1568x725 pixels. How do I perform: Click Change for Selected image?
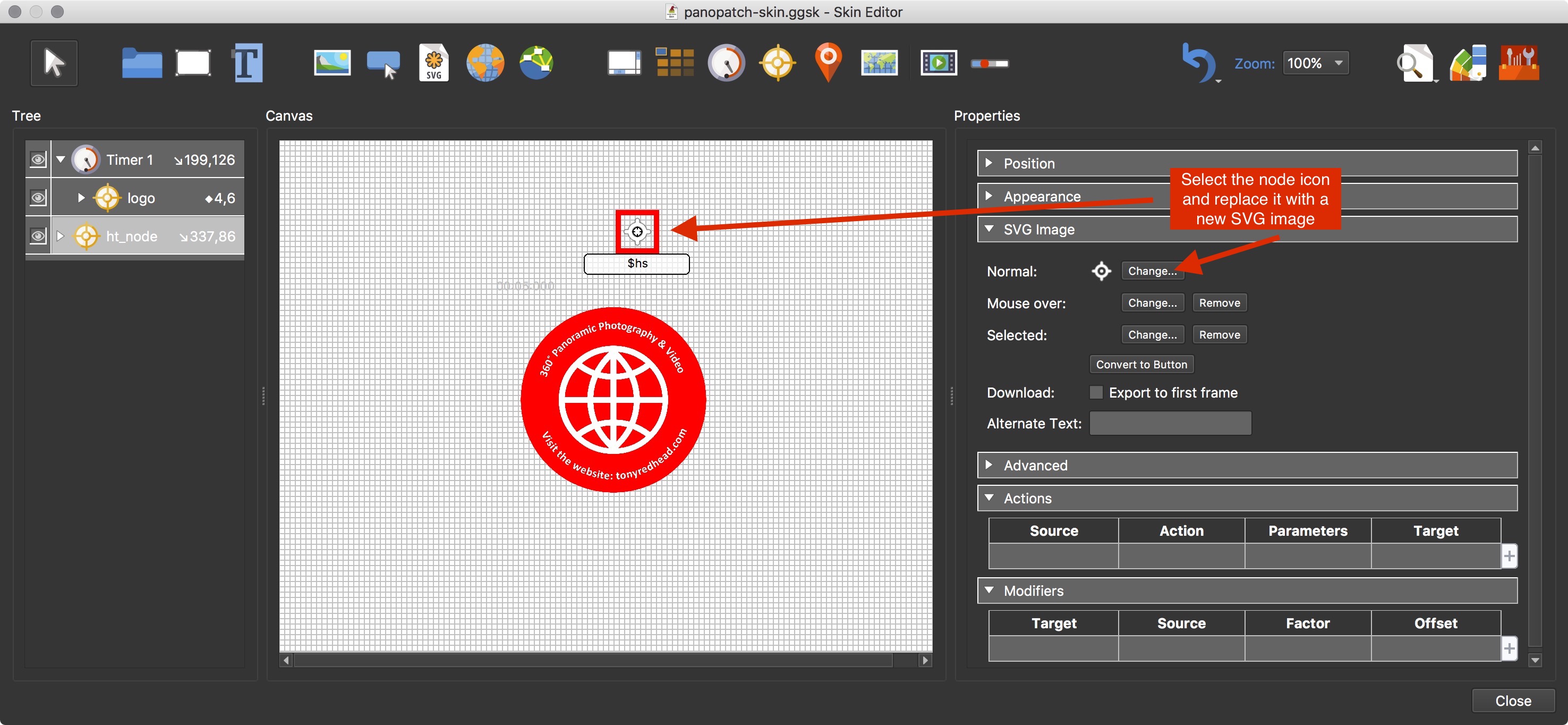(1152, 334)
